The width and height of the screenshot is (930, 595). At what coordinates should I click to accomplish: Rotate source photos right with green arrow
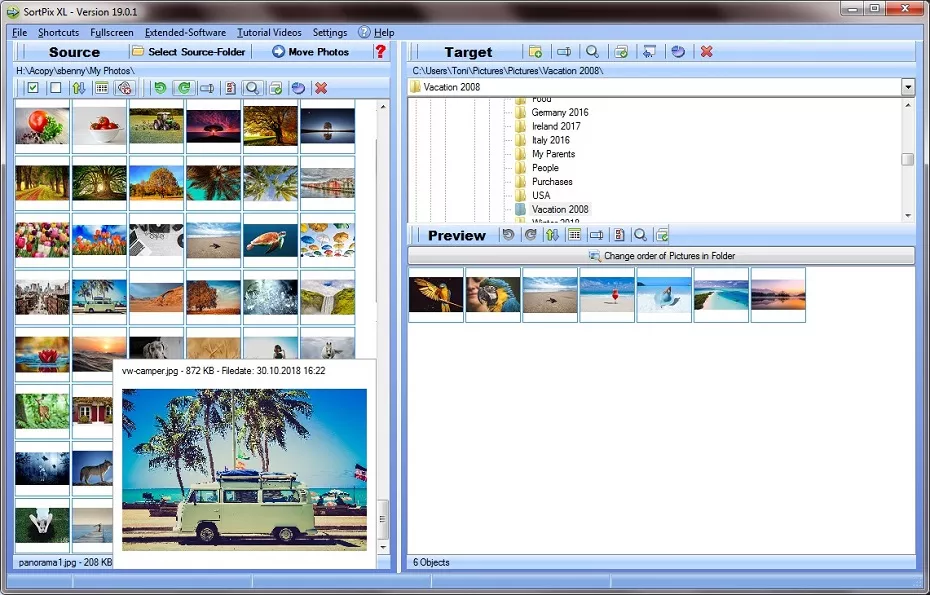tap(183, 88)
